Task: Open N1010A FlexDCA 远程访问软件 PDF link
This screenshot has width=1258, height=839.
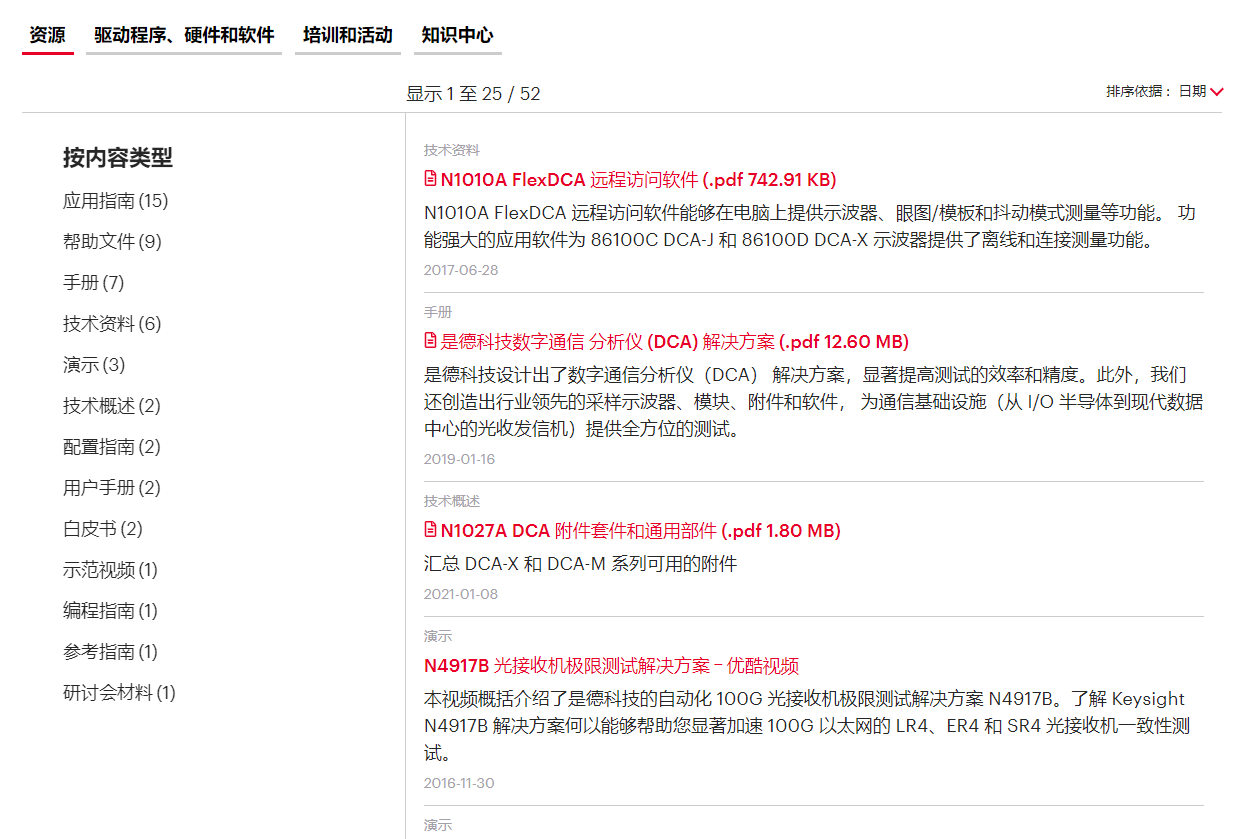Action: [638, 180]
